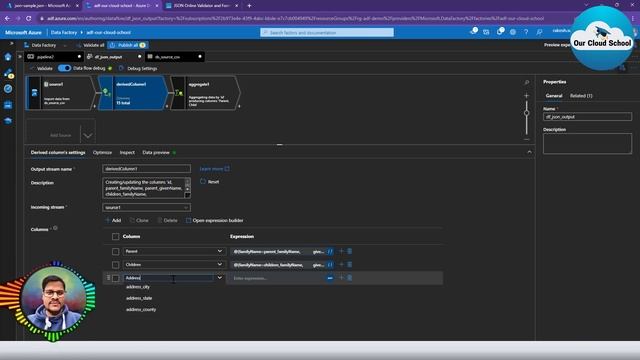Open the Derived column's settings tab
The image size is (640, 360).
tap(58, 152)
